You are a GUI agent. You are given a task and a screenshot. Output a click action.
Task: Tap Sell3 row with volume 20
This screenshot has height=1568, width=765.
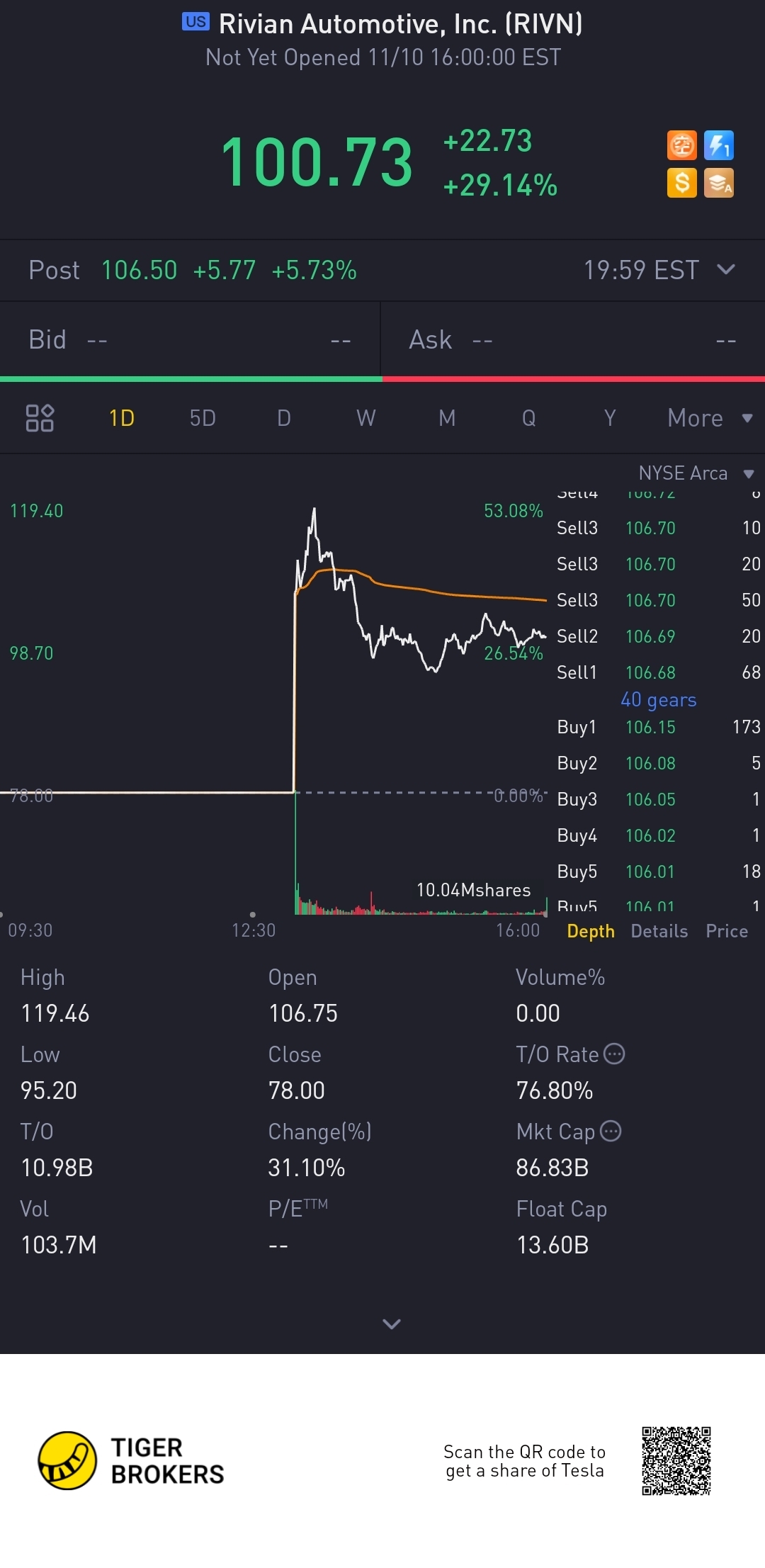click(x=659, y=564)
